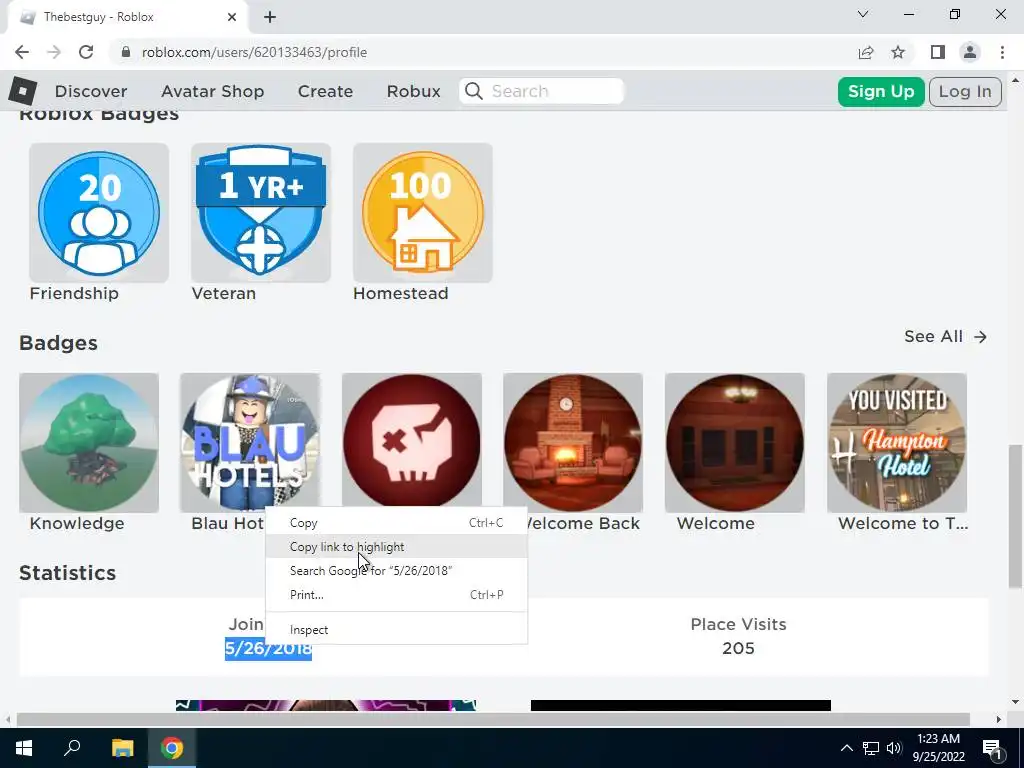This screenshot has width=1024, height=768.
Task: Open the volume tray icon
Action: 894,748
